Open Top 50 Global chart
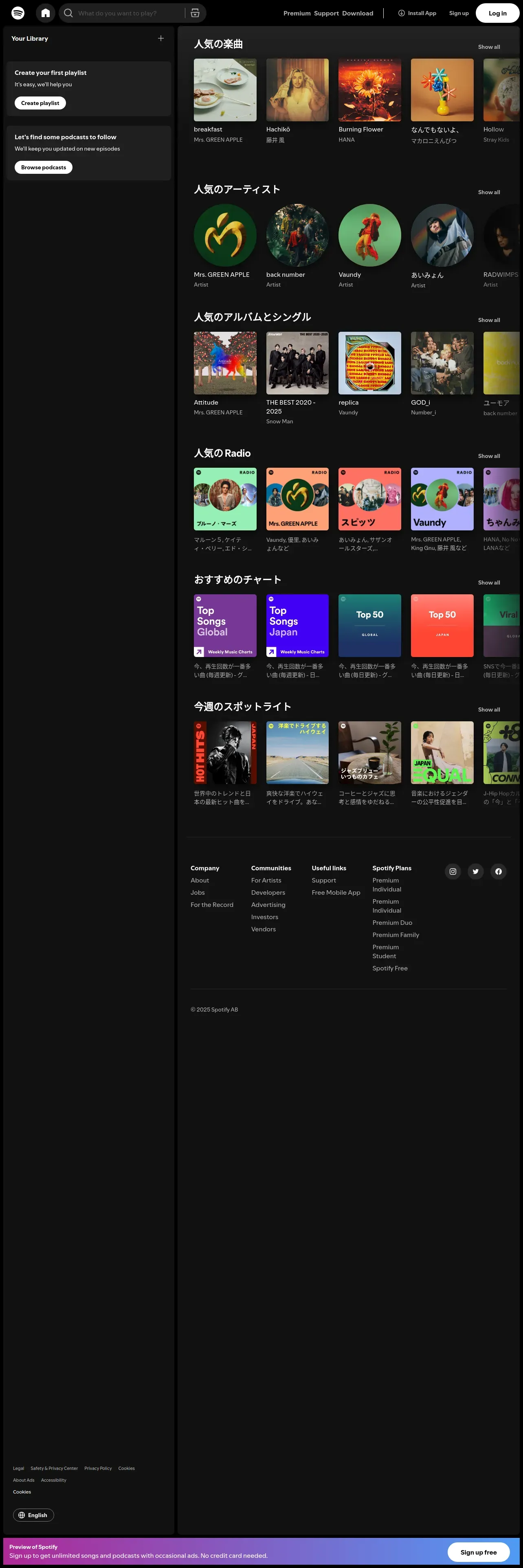Viewport: 523px width, 1568px height. coord(369,625)
